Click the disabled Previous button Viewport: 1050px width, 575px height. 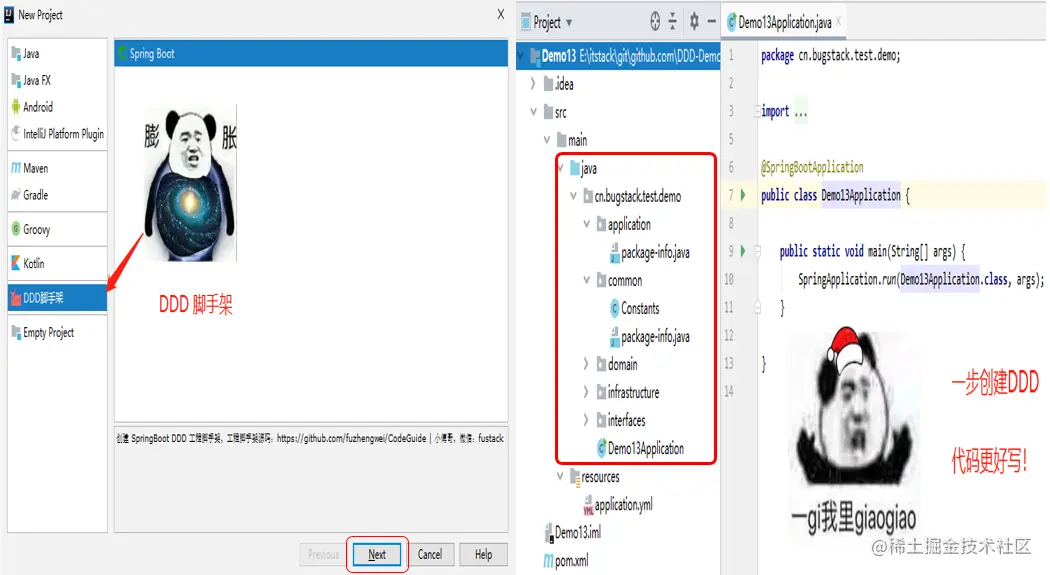(x=323, y=554)
